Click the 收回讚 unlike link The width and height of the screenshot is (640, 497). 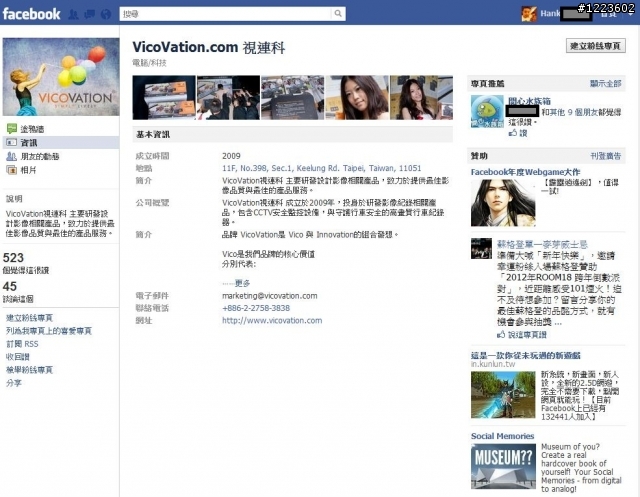pos(18,357)
